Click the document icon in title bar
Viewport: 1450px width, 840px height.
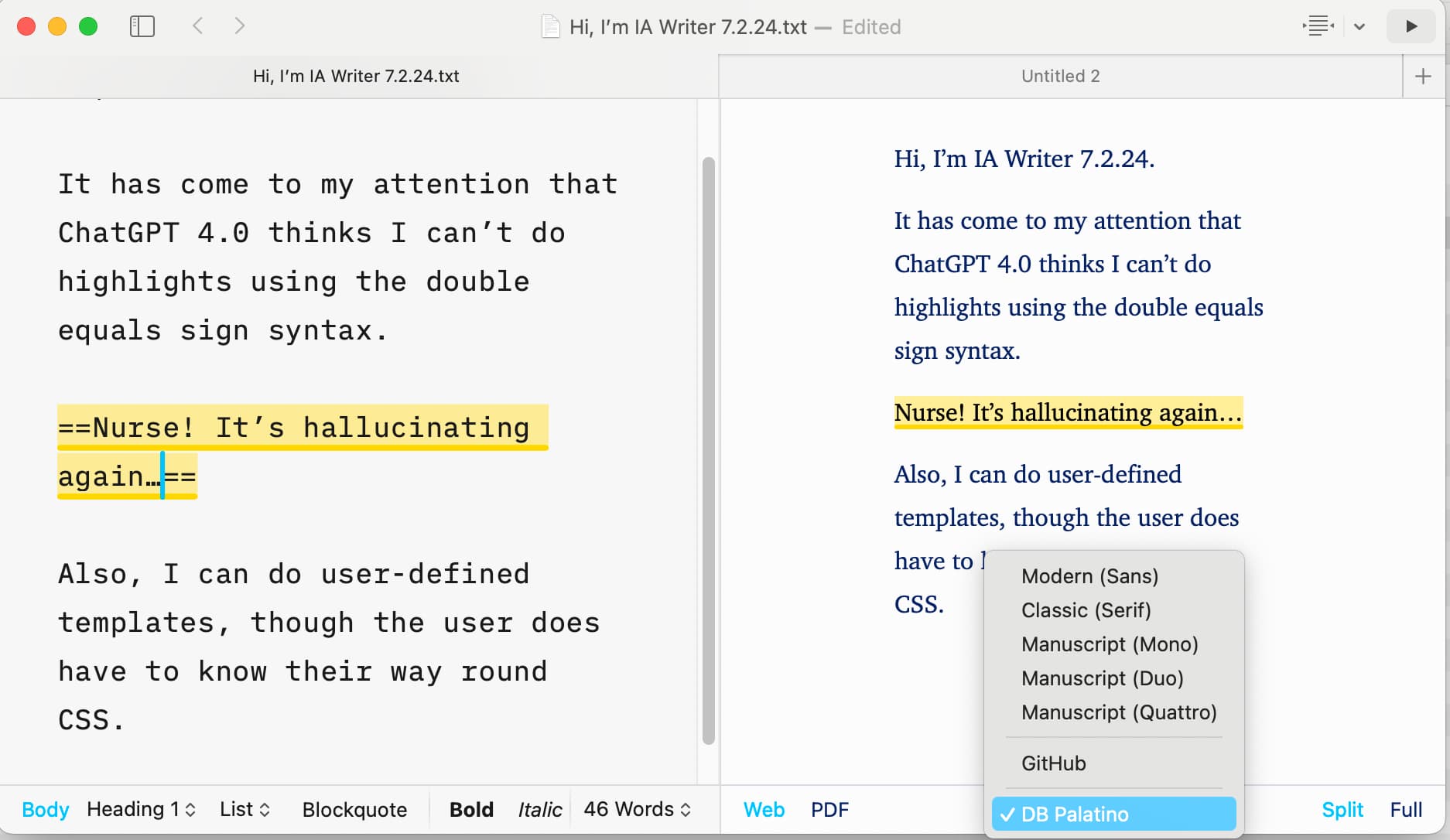point(550,27)
